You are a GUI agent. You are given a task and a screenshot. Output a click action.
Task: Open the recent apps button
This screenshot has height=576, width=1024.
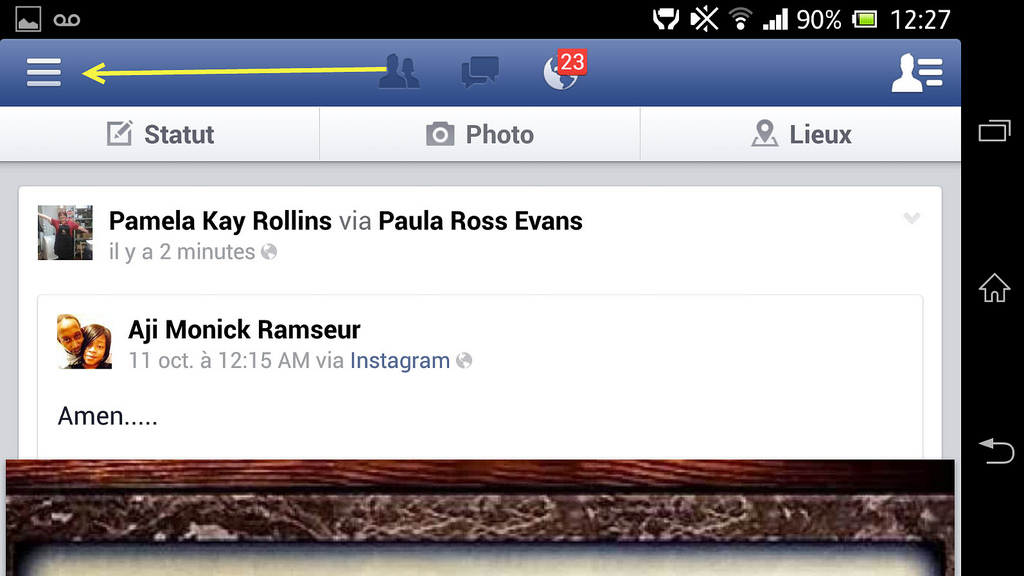(994, 131)
